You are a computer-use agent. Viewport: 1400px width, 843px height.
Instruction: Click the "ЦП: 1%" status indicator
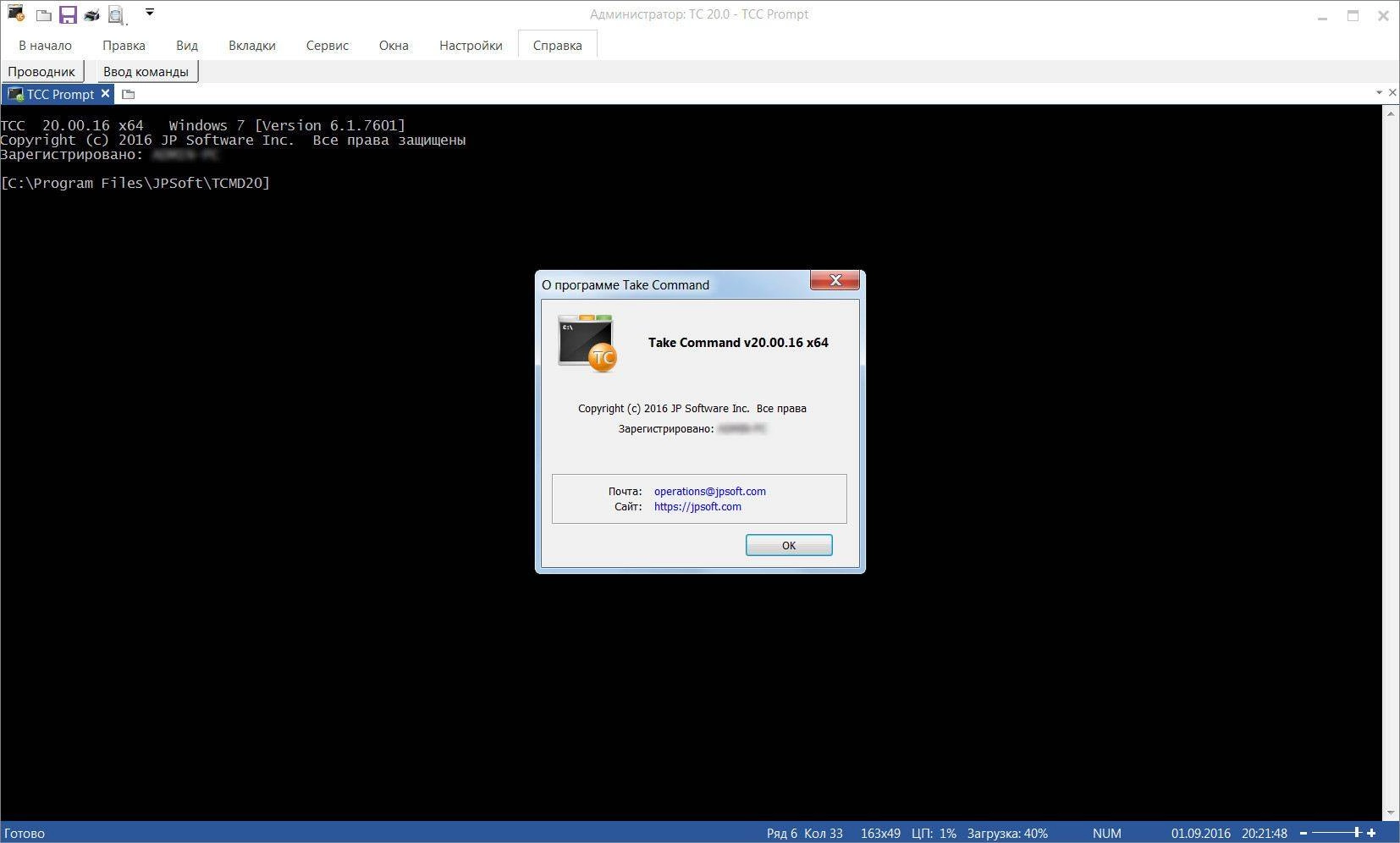pos(934,833)
